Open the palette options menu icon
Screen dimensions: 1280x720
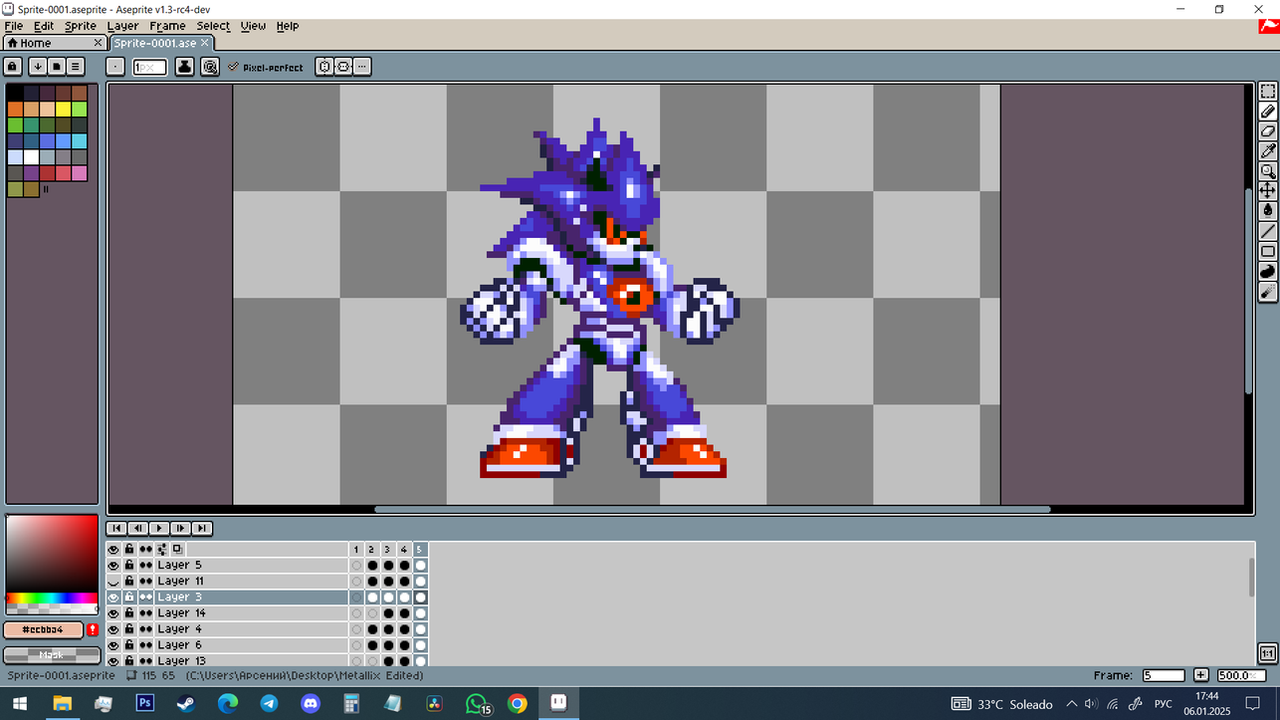75,66
